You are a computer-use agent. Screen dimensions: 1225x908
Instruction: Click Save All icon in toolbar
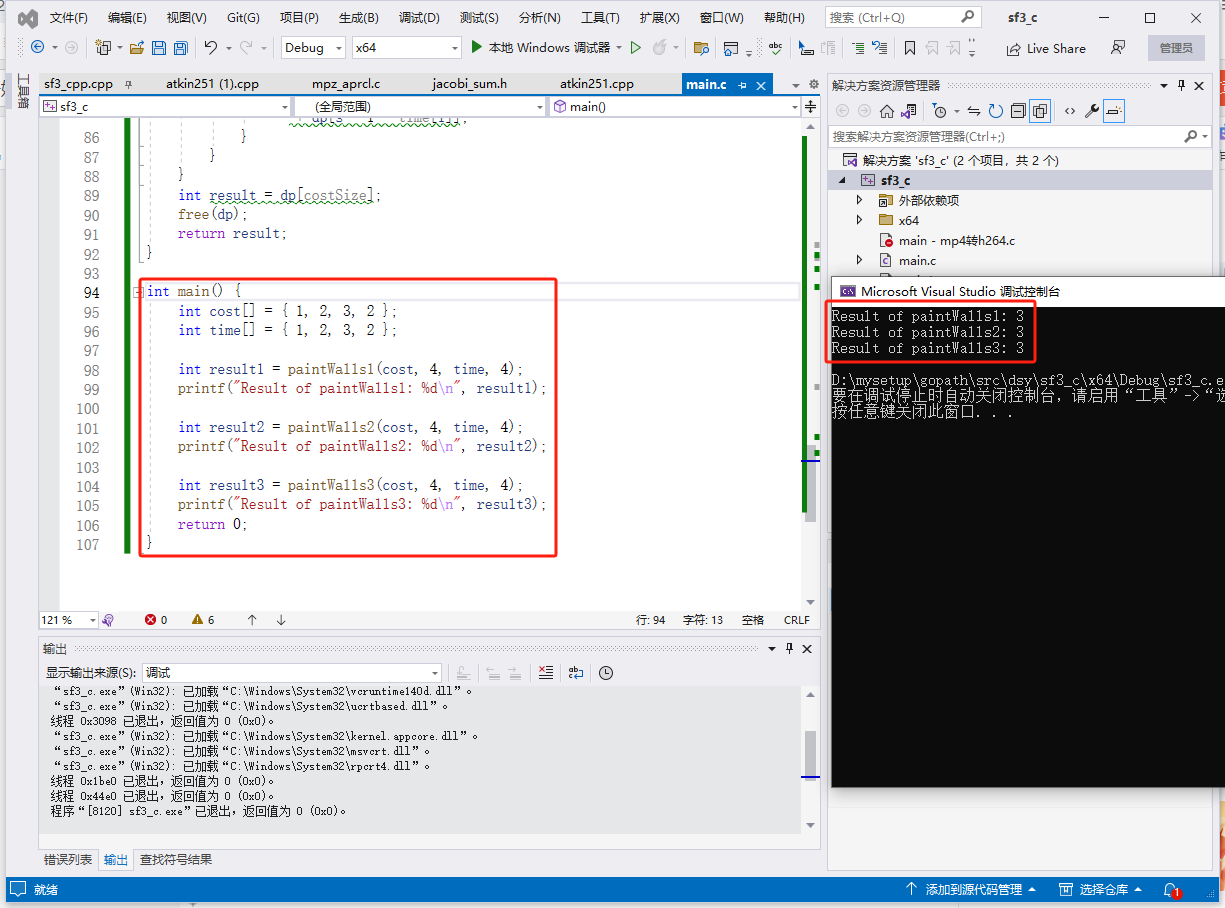coord(181,48)
